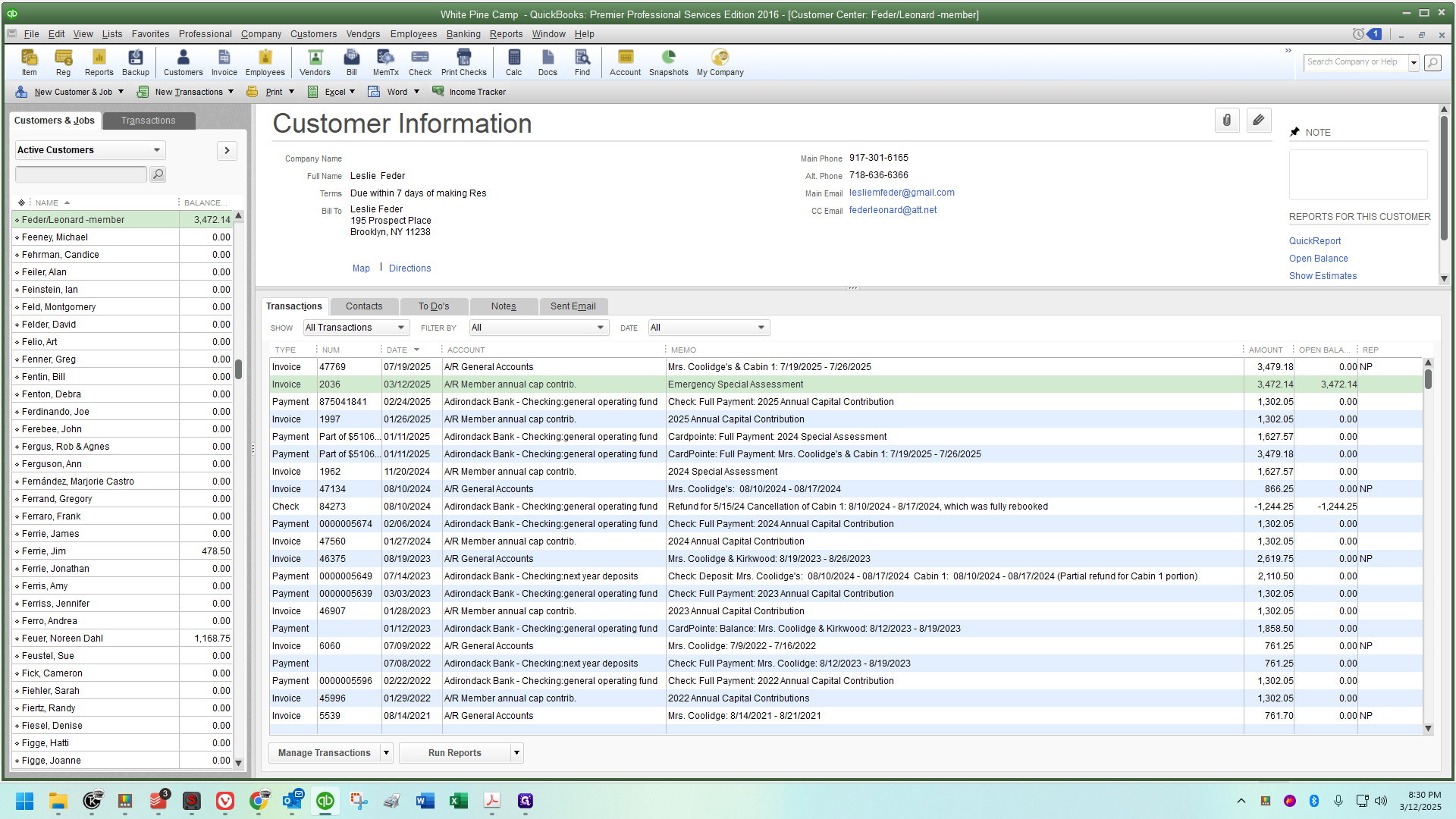Click the Find toolbar icon
The width and height of the screenshot is (1456, 819).
point(582,62)
